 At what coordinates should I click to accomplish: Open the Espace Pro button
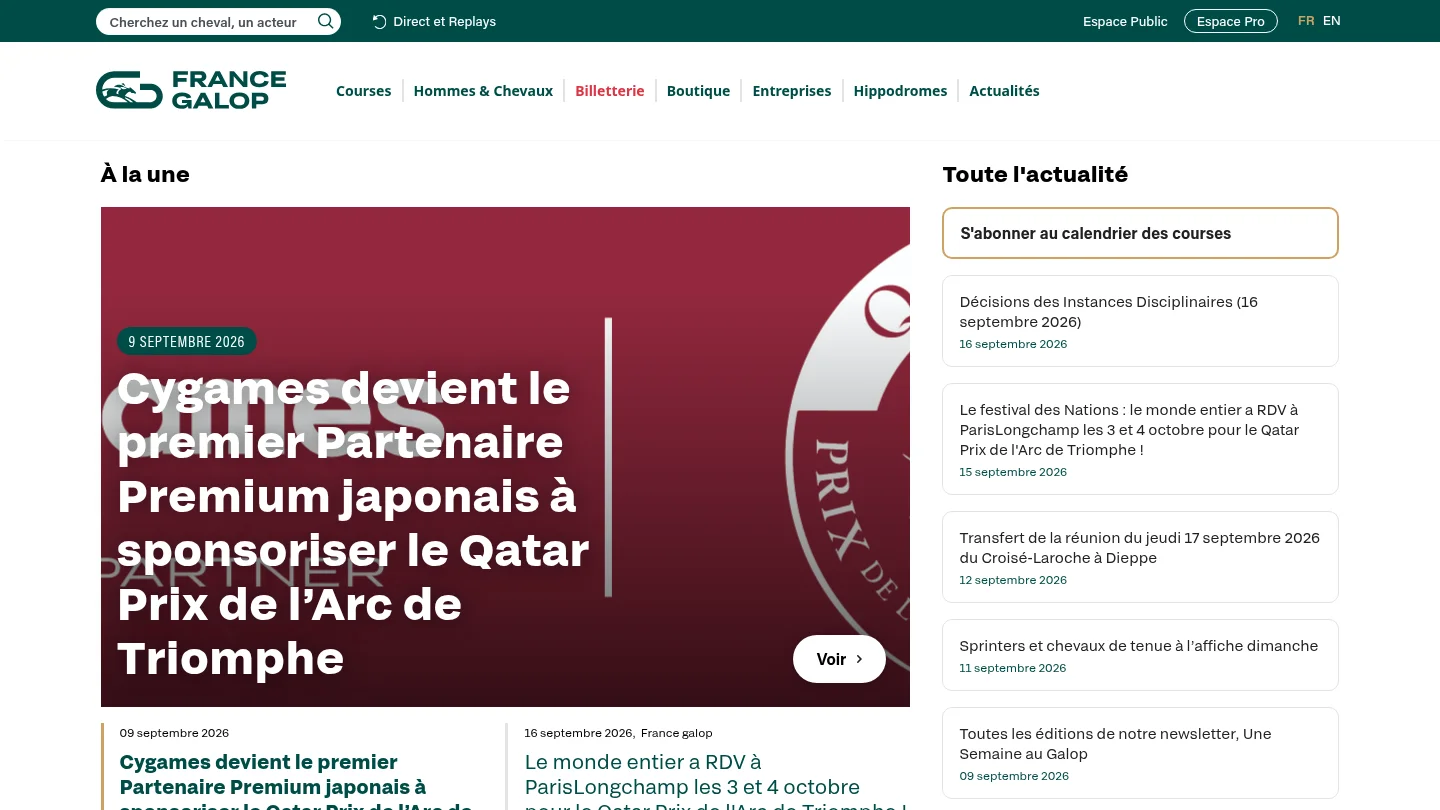coord(1231,21)
